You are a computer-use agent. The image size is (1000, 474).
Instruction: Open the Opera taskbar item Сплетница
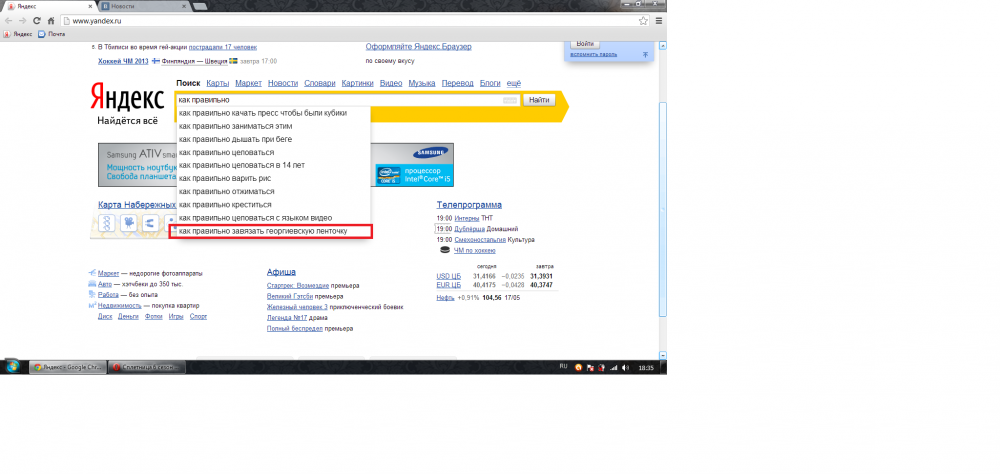146,367
